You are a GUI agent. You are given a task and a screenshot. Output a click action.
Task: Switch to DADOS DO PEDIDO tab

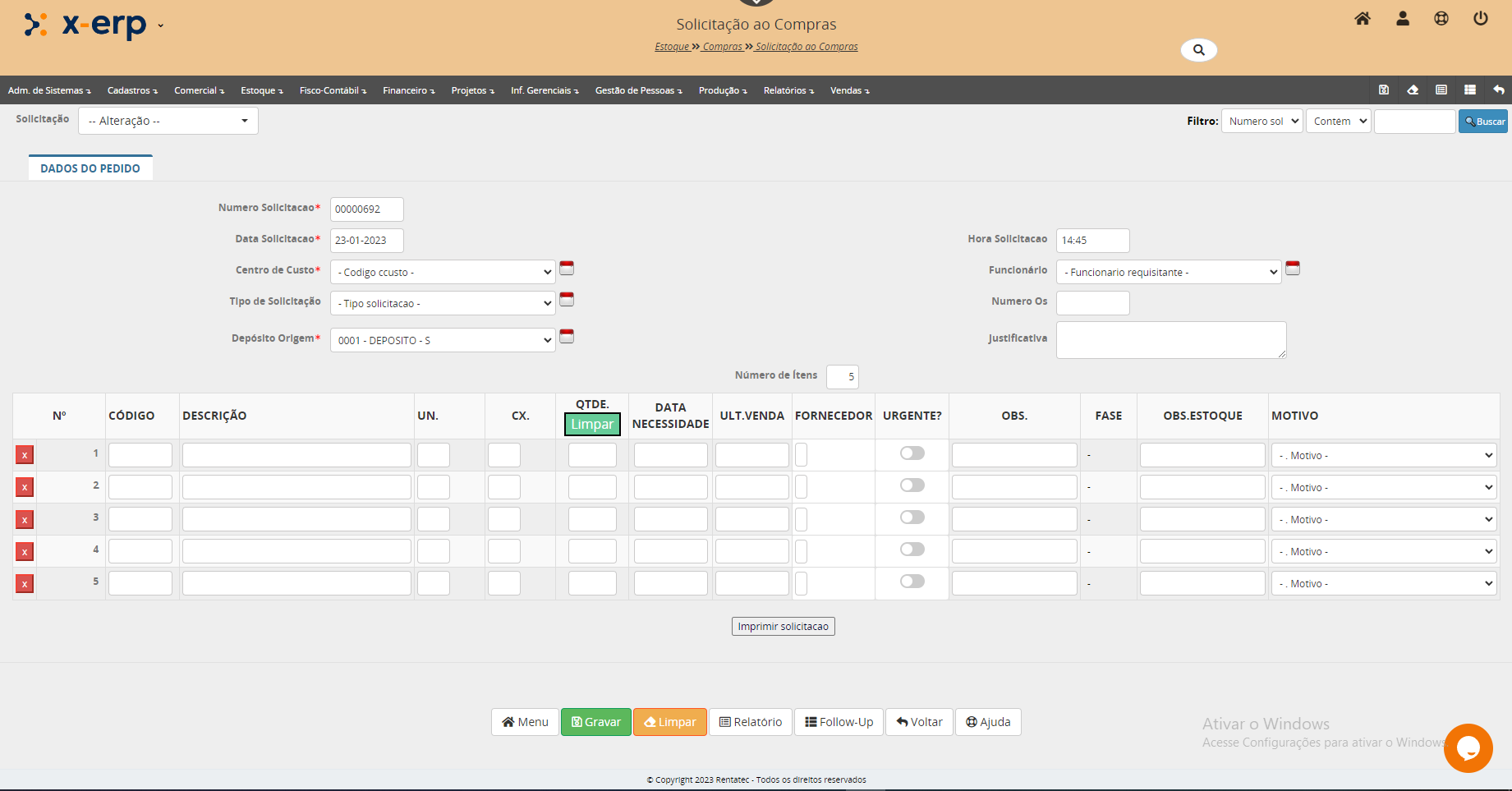pyautogui.click(x=90, y=168)
